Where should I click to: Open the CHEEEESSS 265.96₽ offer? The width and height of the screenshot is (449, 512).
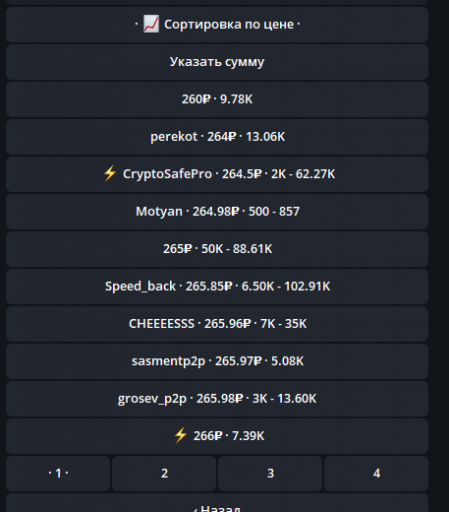[x=217, y=324]
